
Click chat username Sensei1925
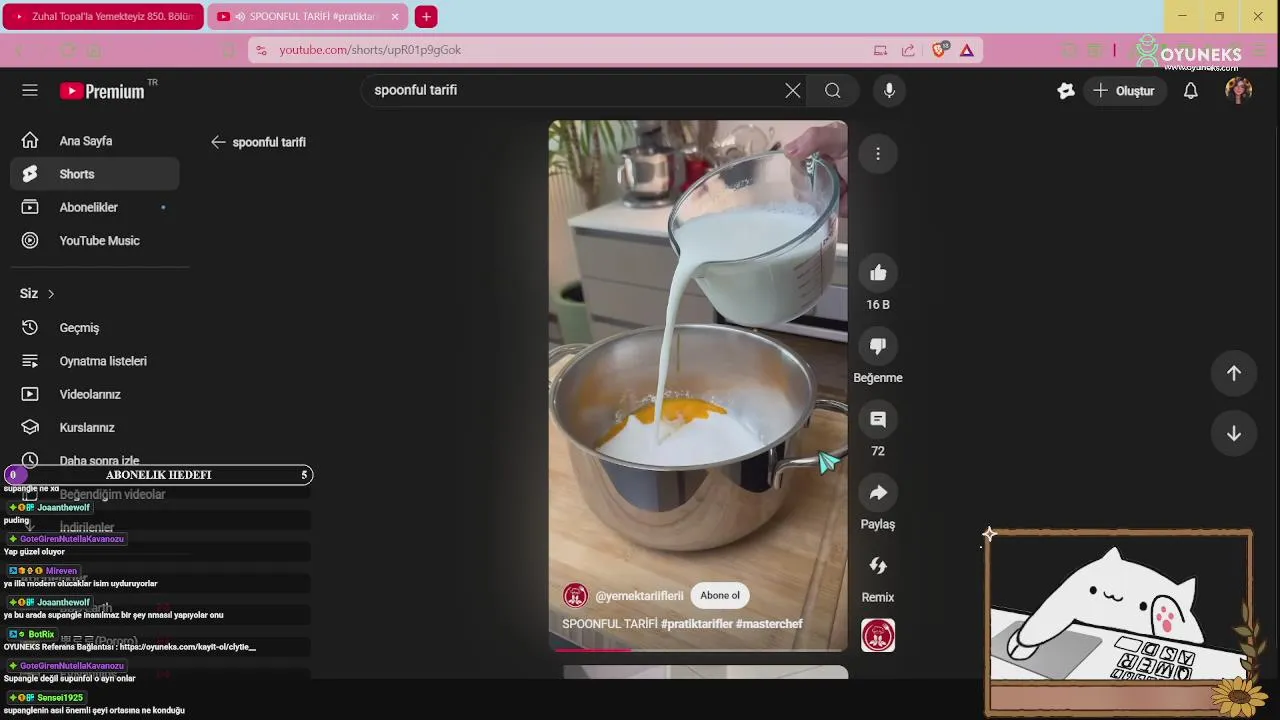[60, 697]
